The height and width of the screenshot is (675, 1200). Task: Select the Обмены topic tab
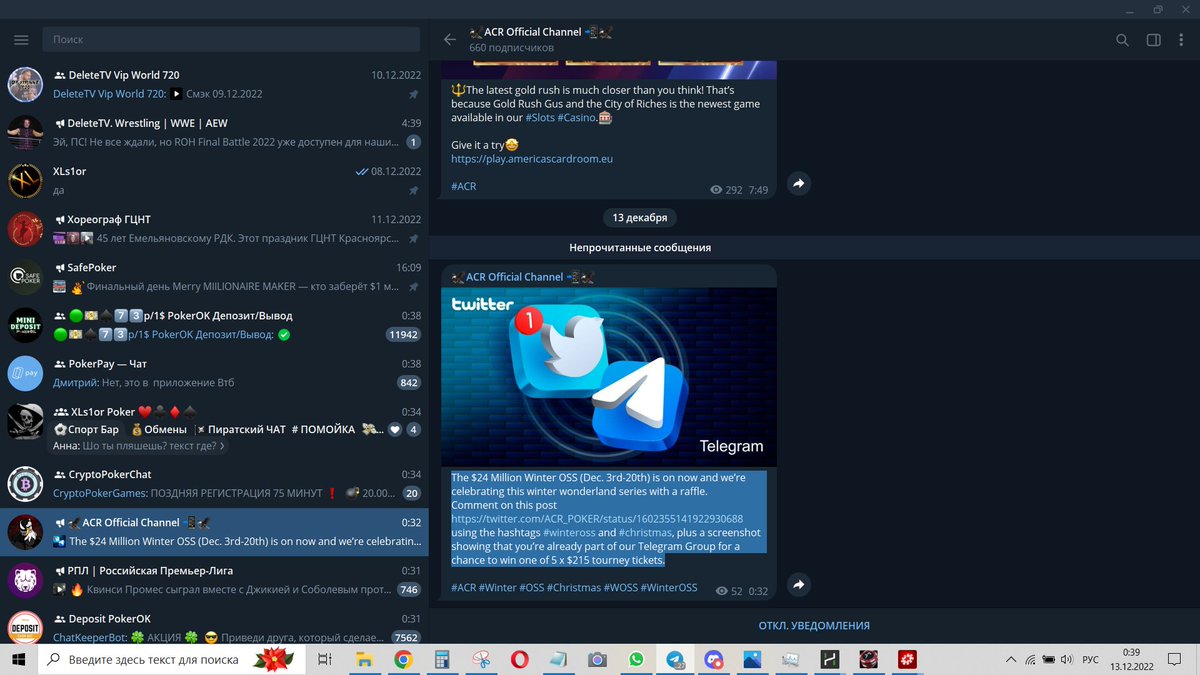[158, 429]
